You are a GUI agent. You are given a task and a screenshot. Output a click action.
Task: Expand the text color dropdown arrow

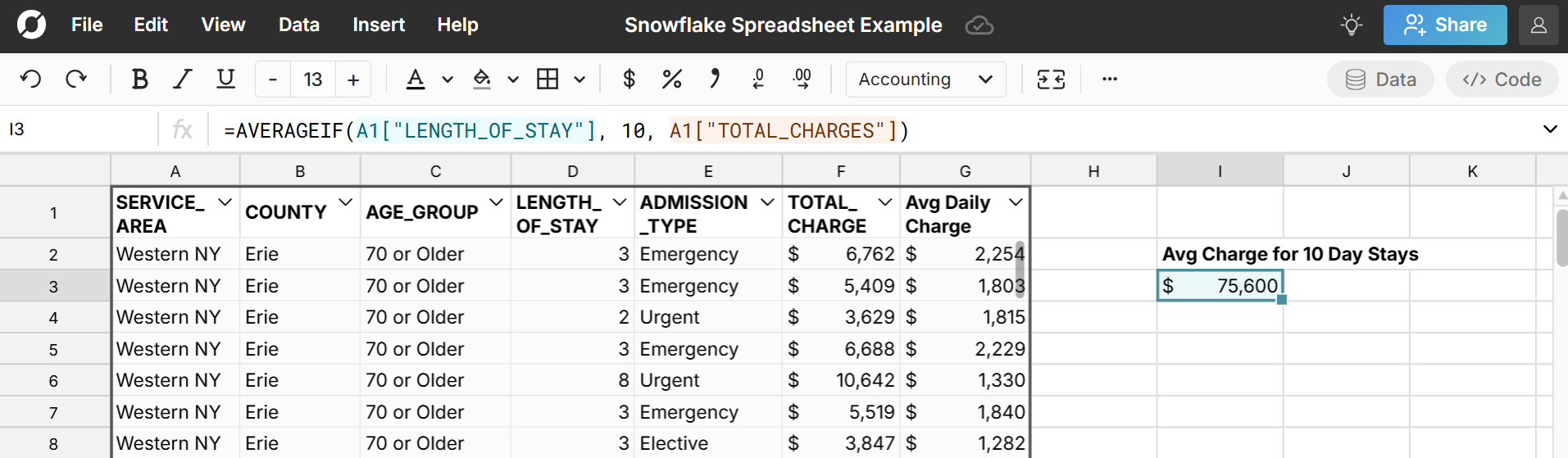[x=448, y=79]
